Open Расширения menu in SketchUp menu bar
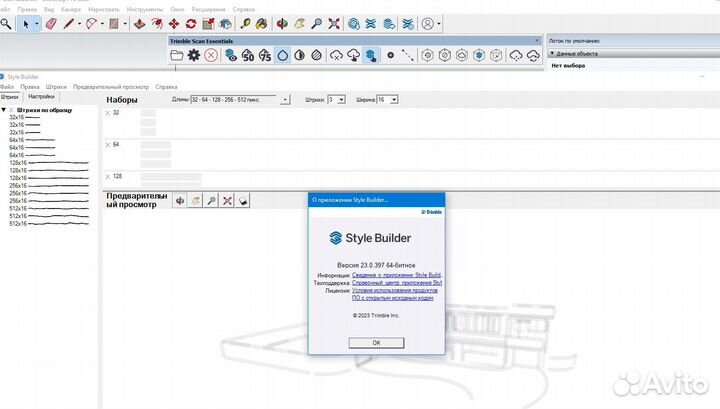 (208, 9)
